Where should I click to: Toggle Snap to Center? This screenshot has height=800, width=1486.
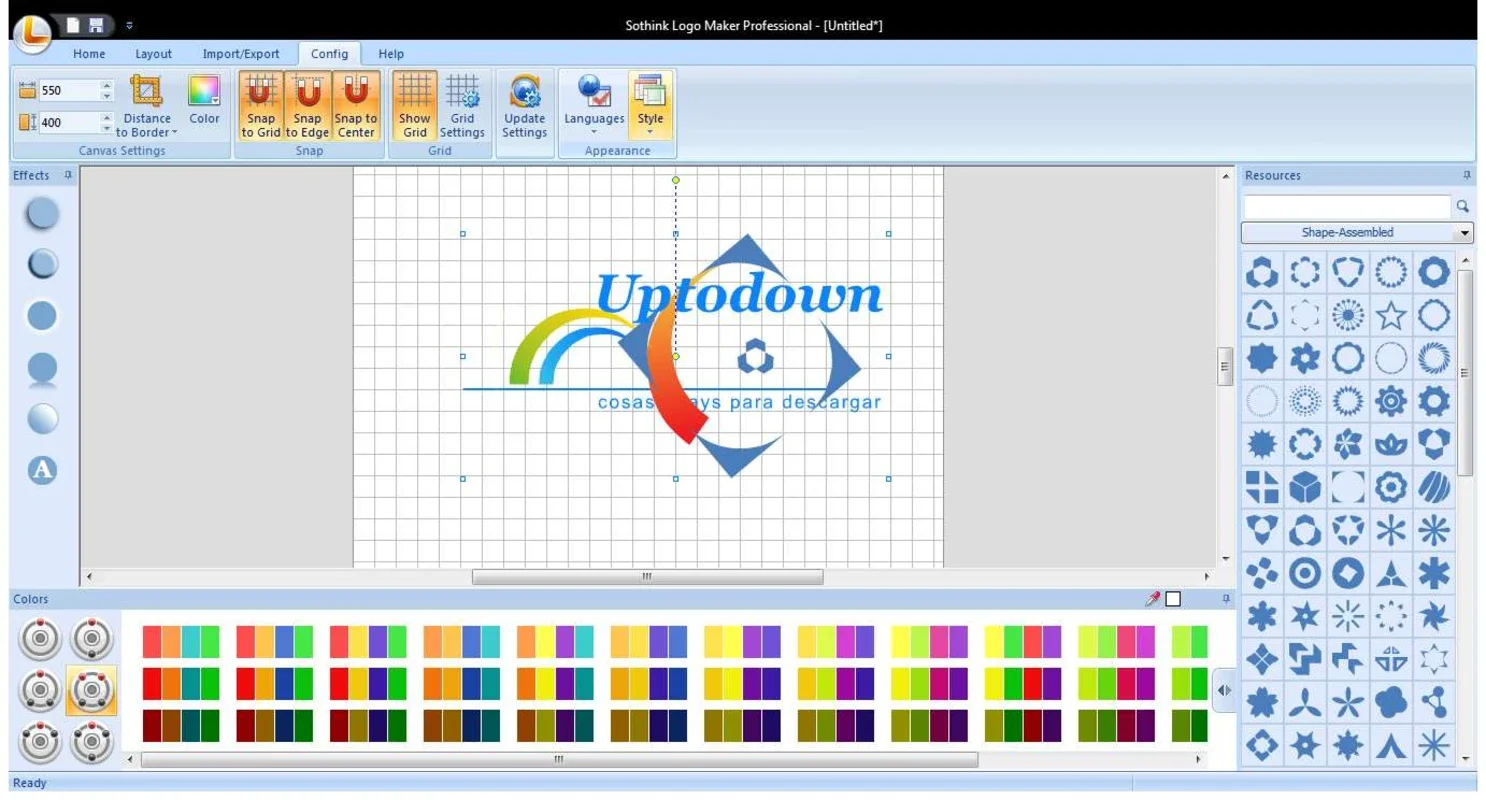pyautogui.click(x=355, y=107)
